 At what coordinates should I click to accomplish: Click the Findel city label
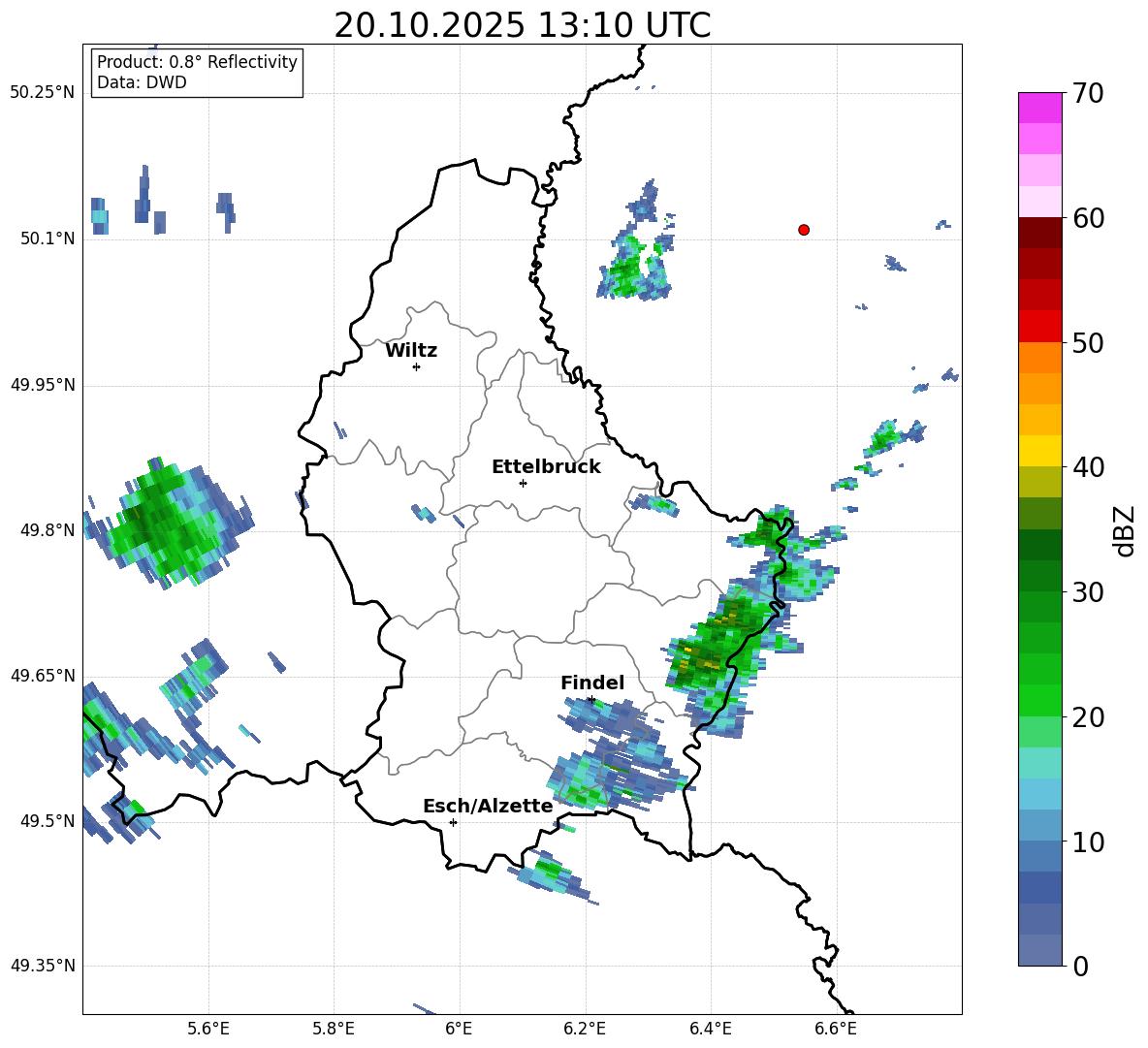pyautogui.click(x=592, y=683)
